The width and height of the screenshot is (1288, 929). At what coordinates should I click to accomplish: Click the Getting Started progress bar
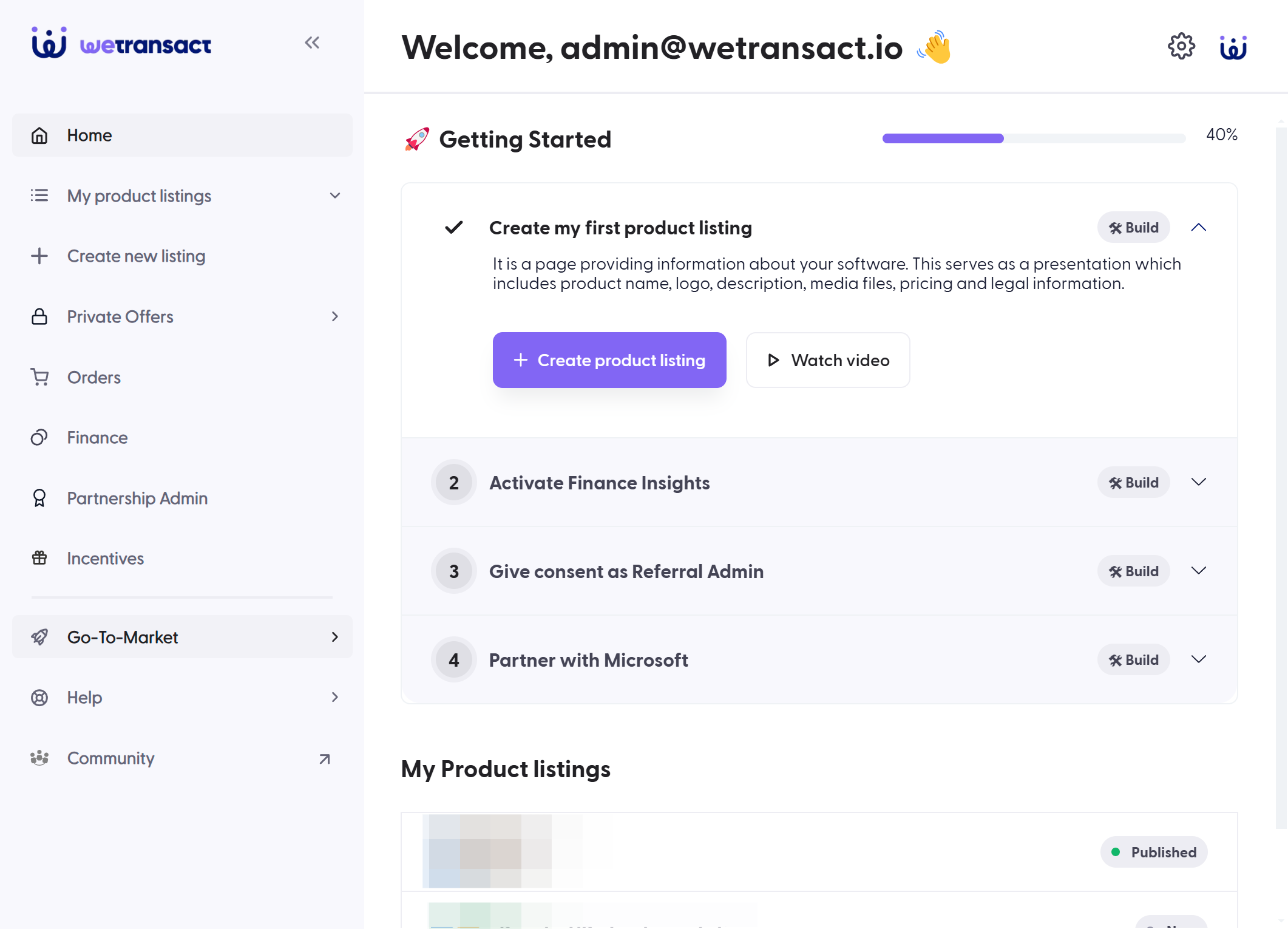[1034, 138]
